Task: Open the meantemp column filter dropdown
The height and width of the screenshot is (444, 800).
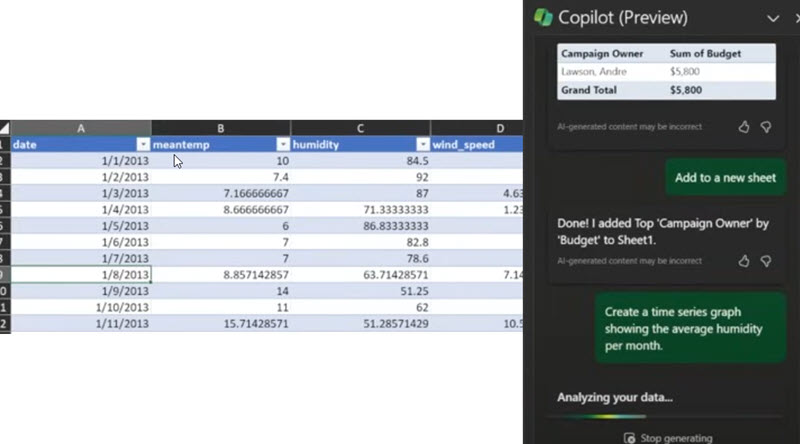Action: (x=283, y=144)
